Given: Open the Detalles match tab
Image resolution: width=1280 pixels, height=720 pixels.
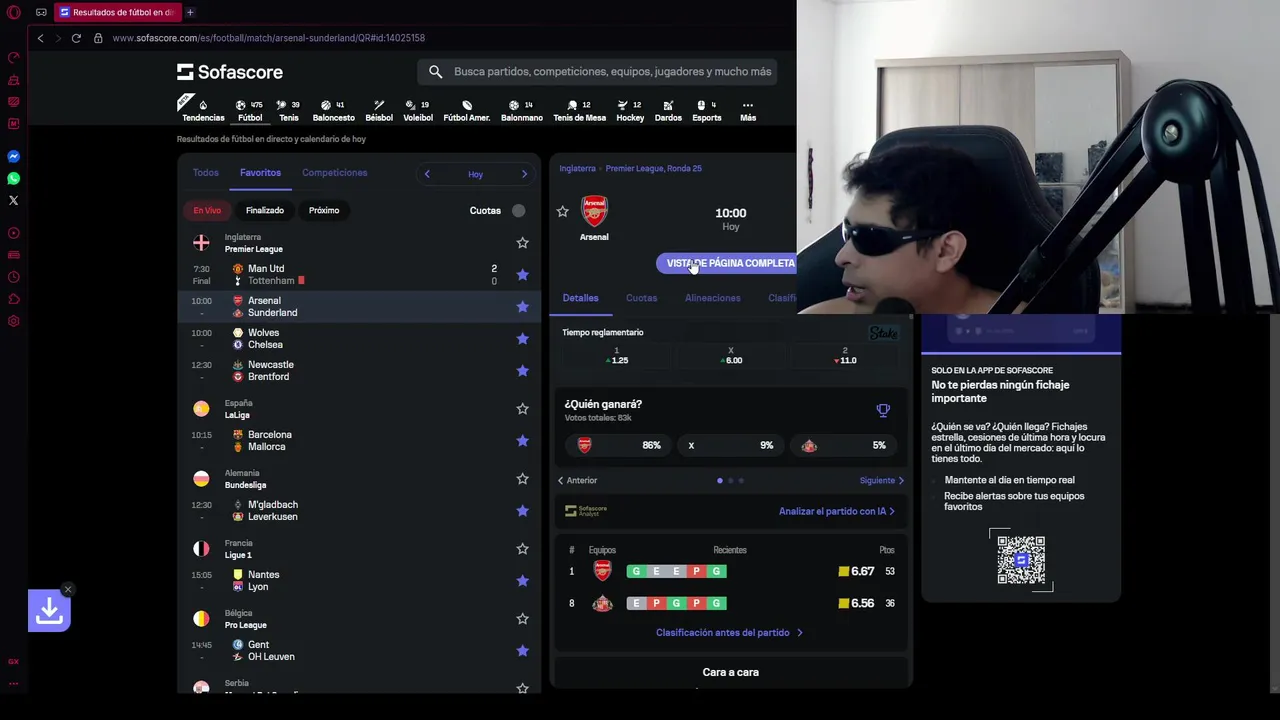Looking at the screenshot, I should pyautogui.click(x=580, y=298).
